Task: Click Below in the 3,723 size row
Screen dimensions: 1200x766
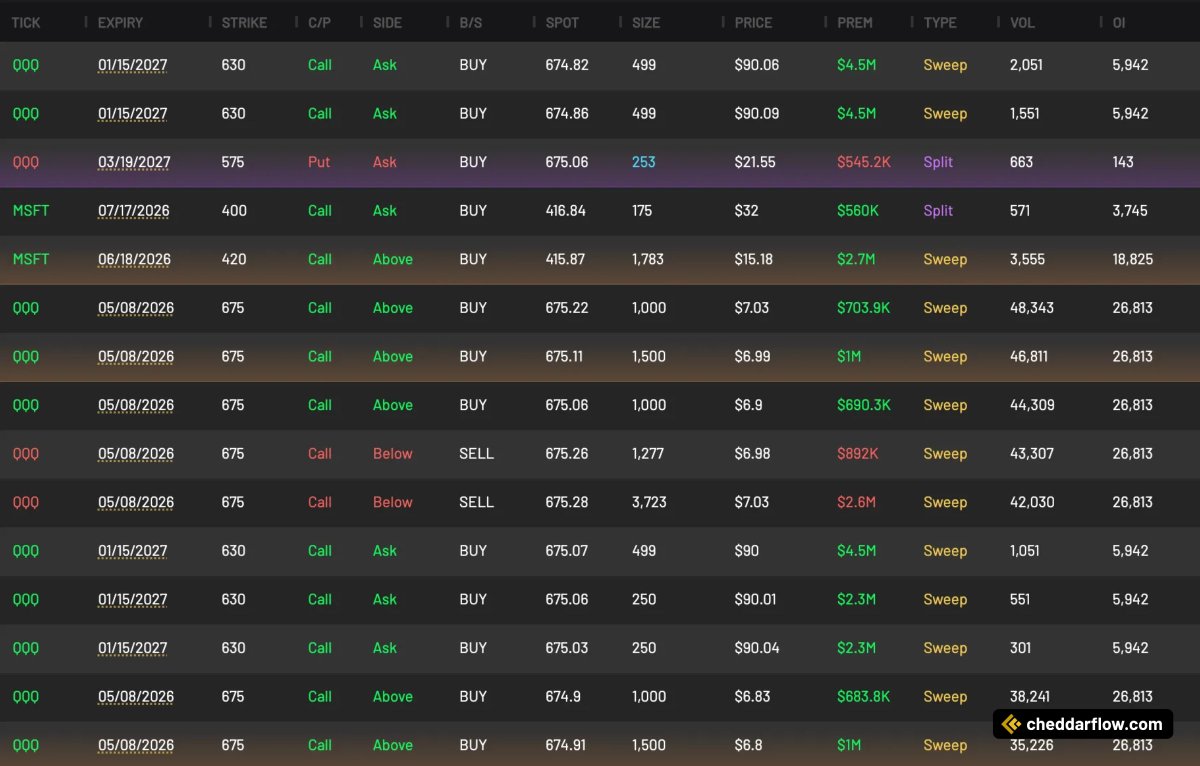Action: (392, 502)
